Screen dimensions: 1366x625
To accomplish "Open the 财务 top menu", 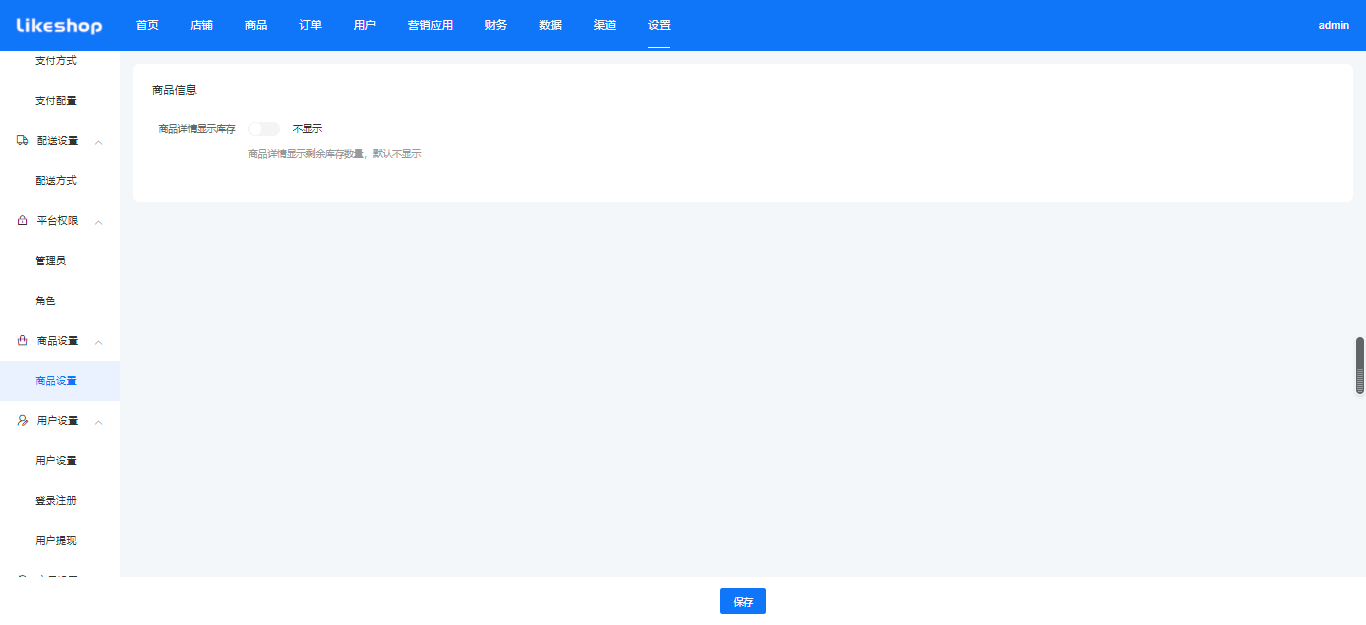I will coord(495,25).
